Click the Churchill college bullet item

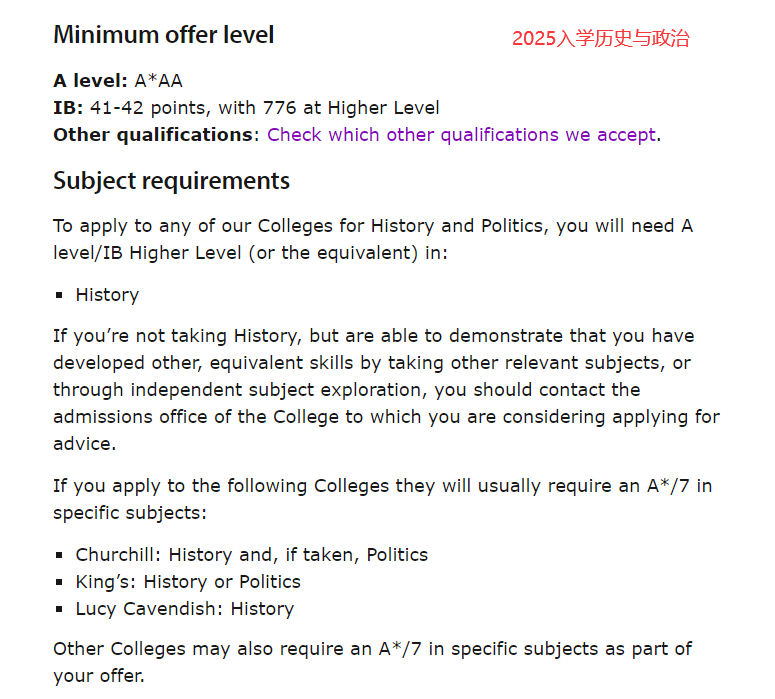[252, 555]
